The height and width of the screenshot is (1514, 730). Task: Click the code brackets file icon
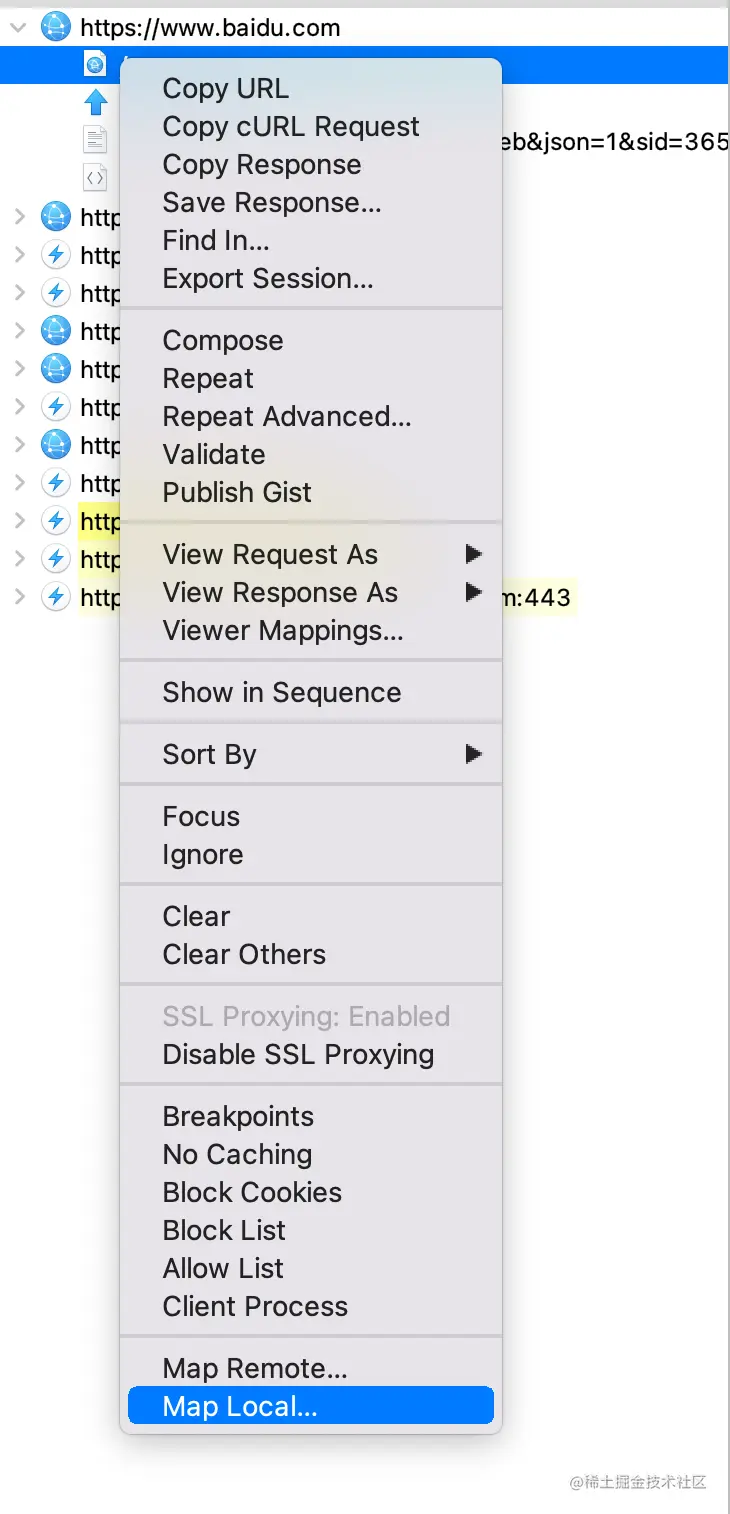95,178
